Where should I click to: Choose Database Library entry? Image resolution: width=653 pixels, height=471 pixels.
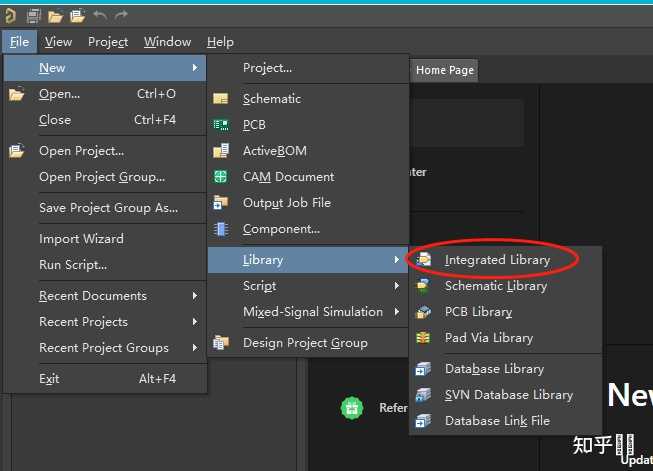click(506, 369)
